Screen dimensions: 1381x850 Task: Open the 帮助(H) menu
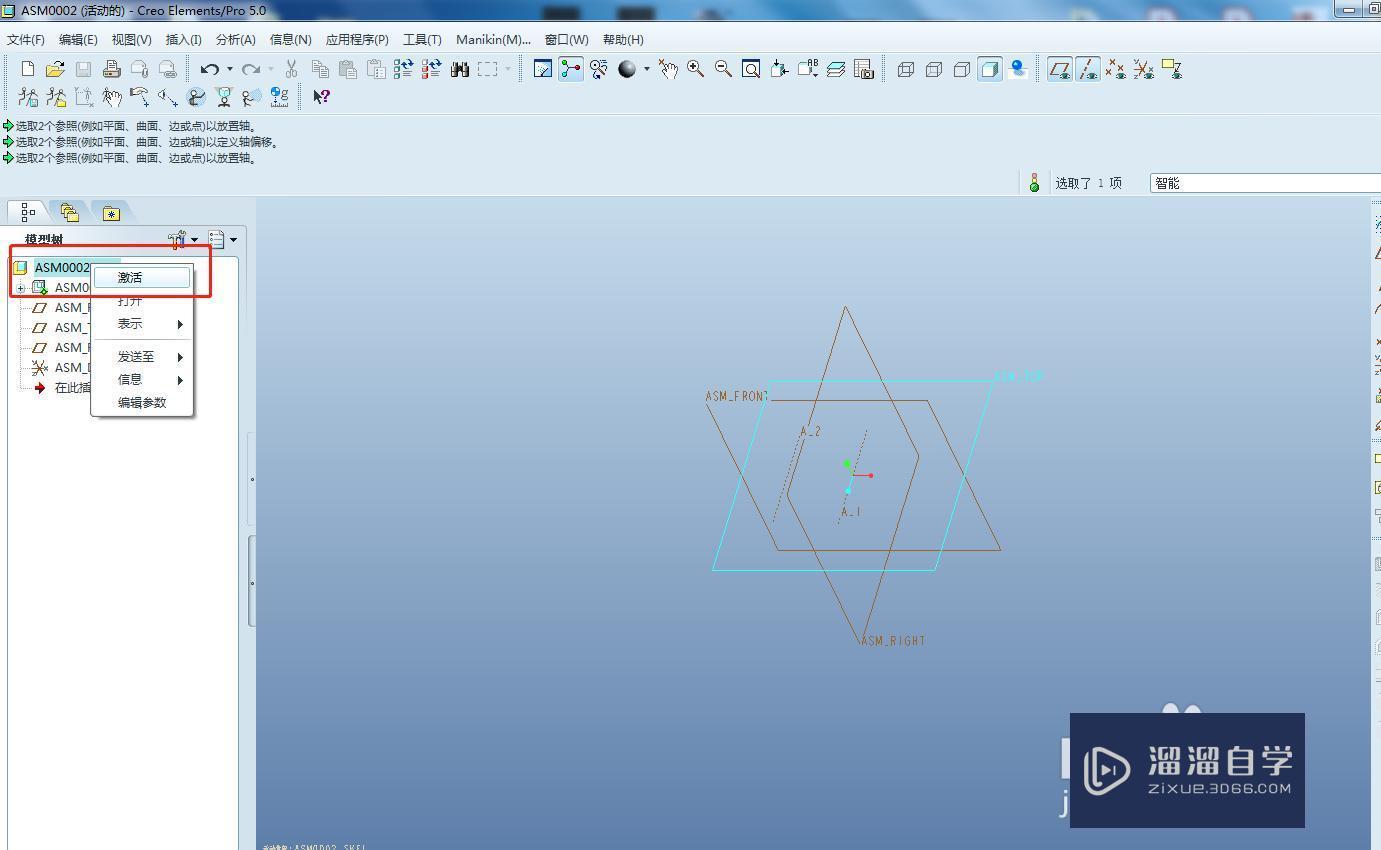623,40
